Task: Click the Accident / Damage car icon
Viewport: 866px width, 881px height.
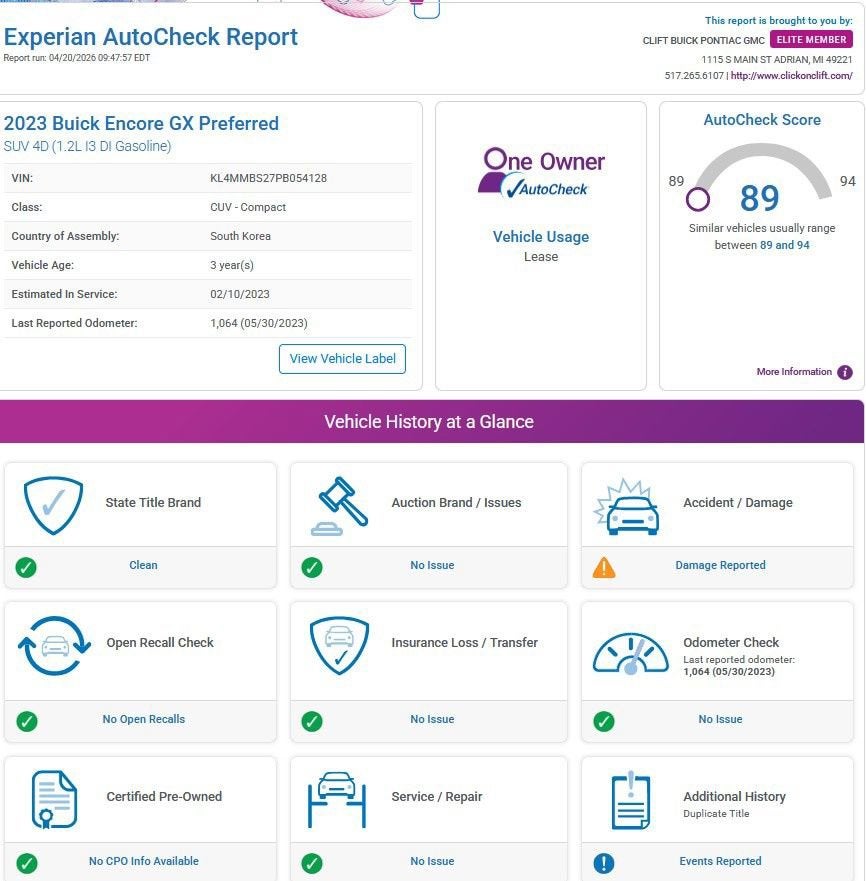Action: 628,506
